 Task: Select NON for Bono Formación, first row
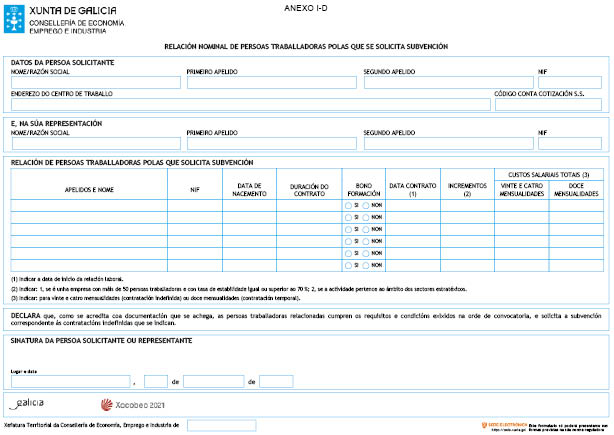(366, 205)
